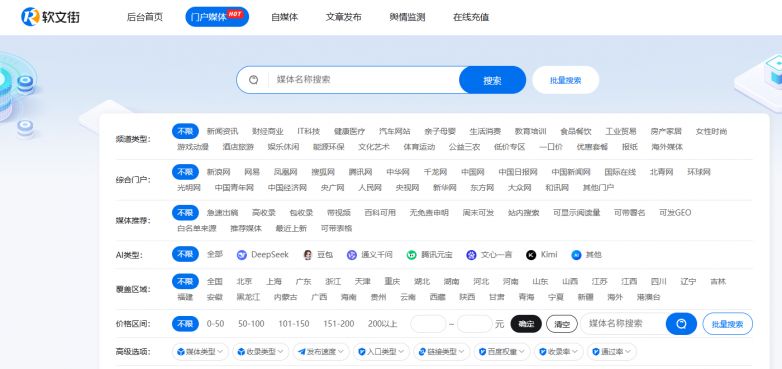Filter channel type by IT科技

coord(309,132)
